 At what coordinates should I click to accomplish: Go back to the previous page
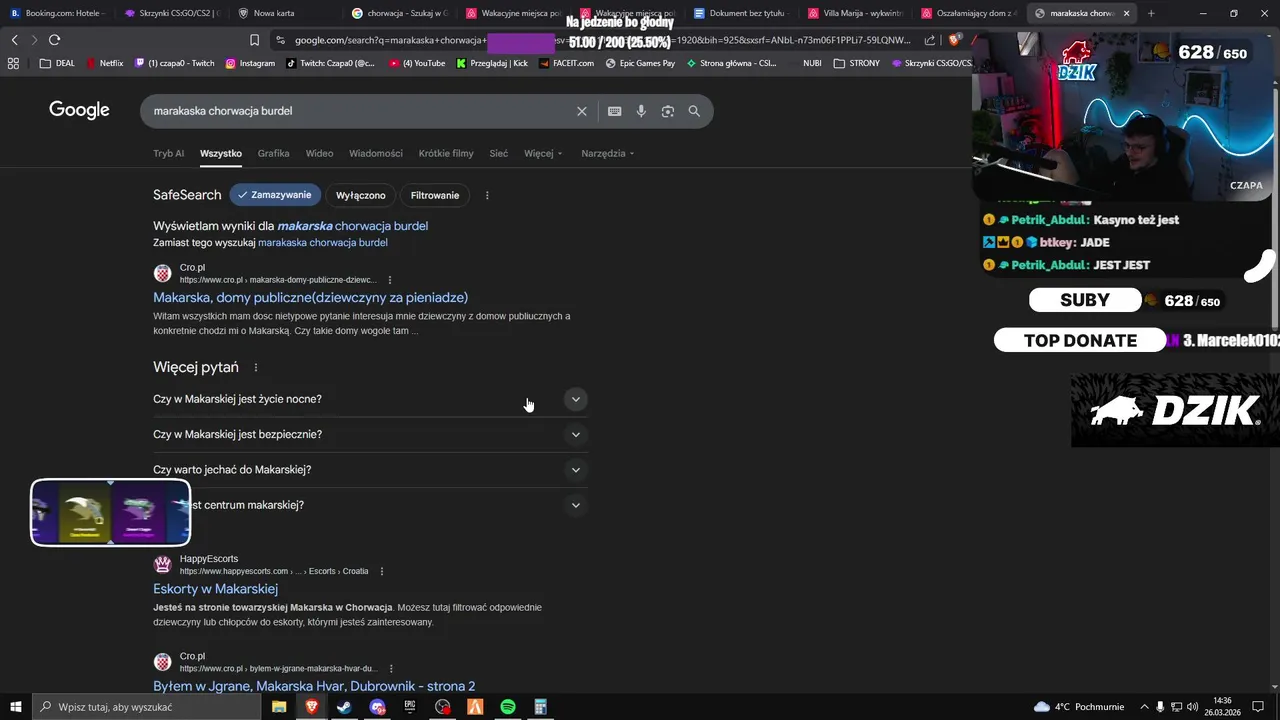tap(14, 40)
